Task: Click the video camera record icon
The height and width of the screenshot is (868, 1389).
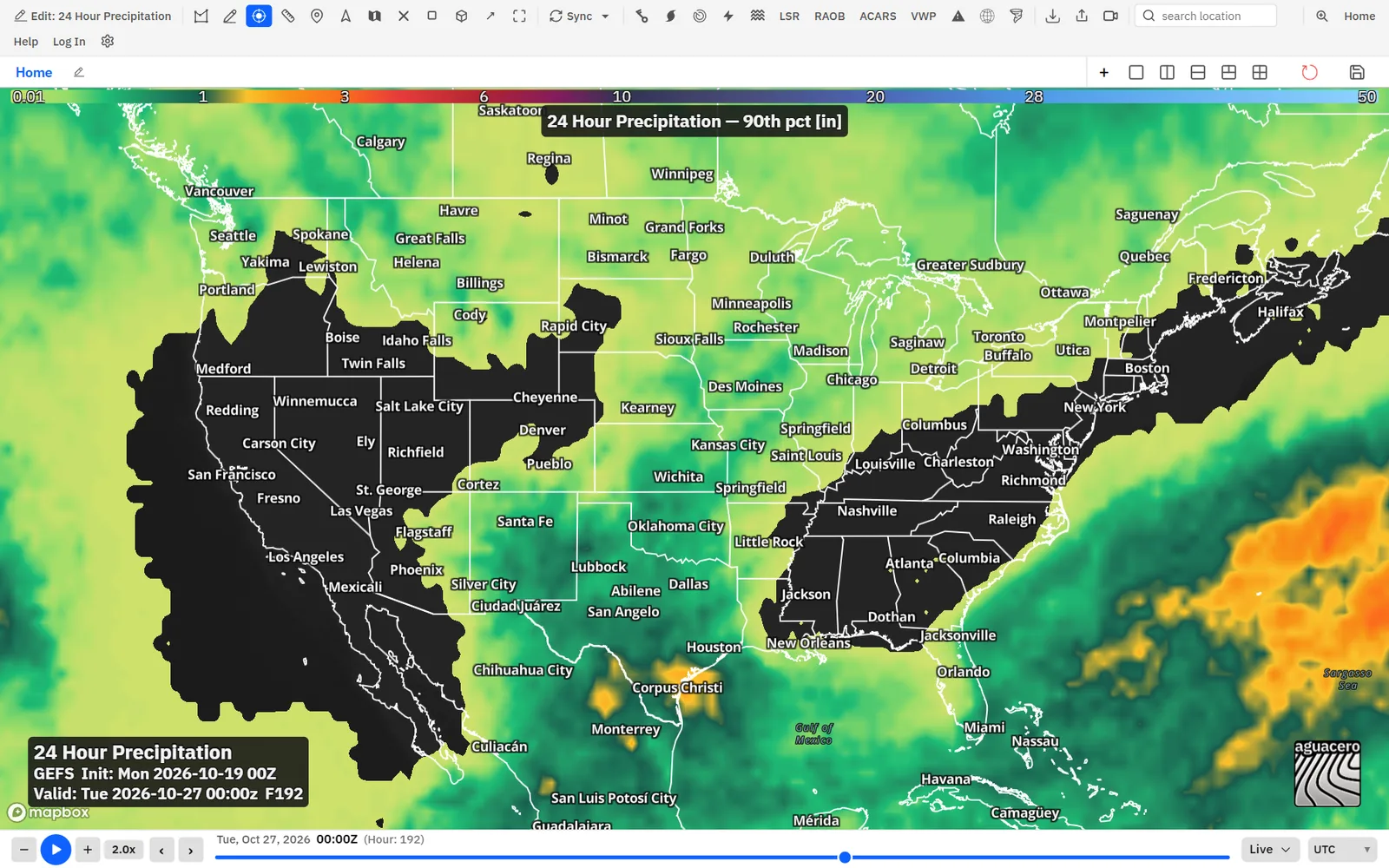Action: coord(1110,16)
